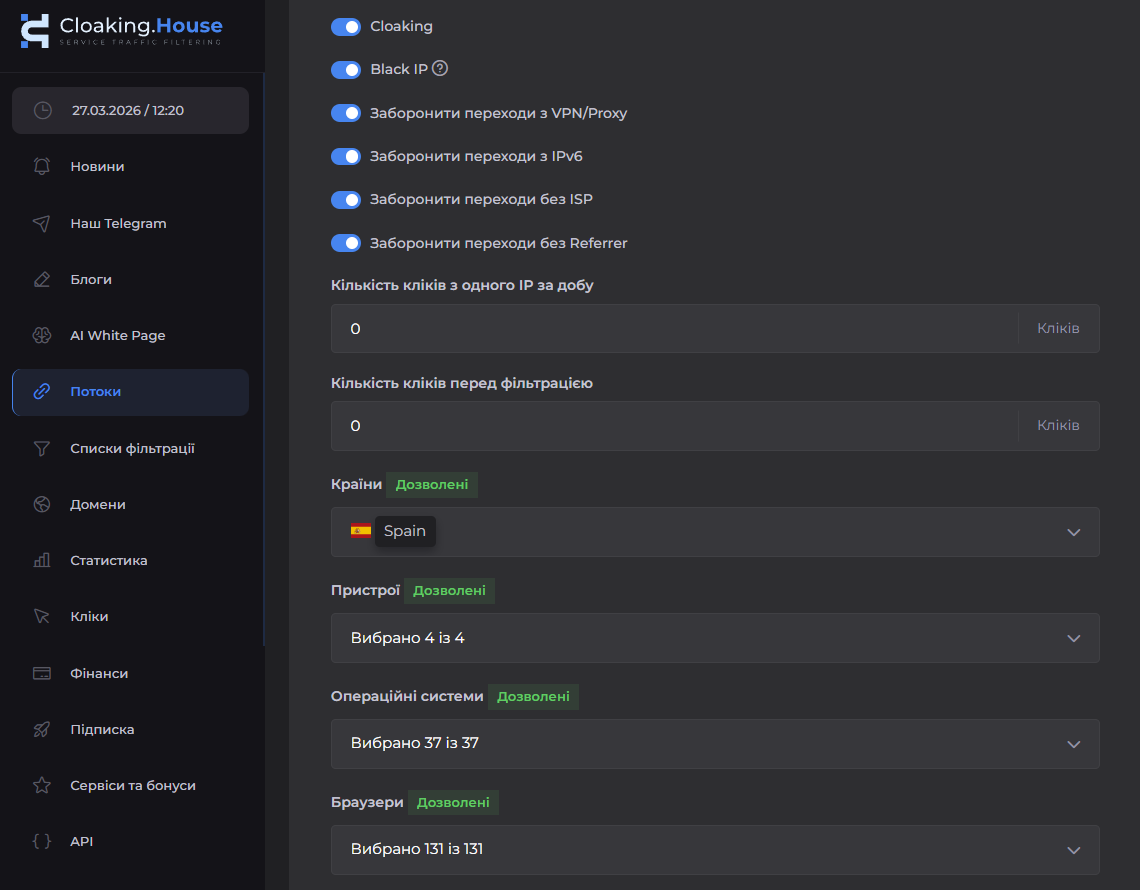The image size is (1140, 890).
Task: Turn off the VPN/Proxy blocking toggle
Action: pos(346,113)
